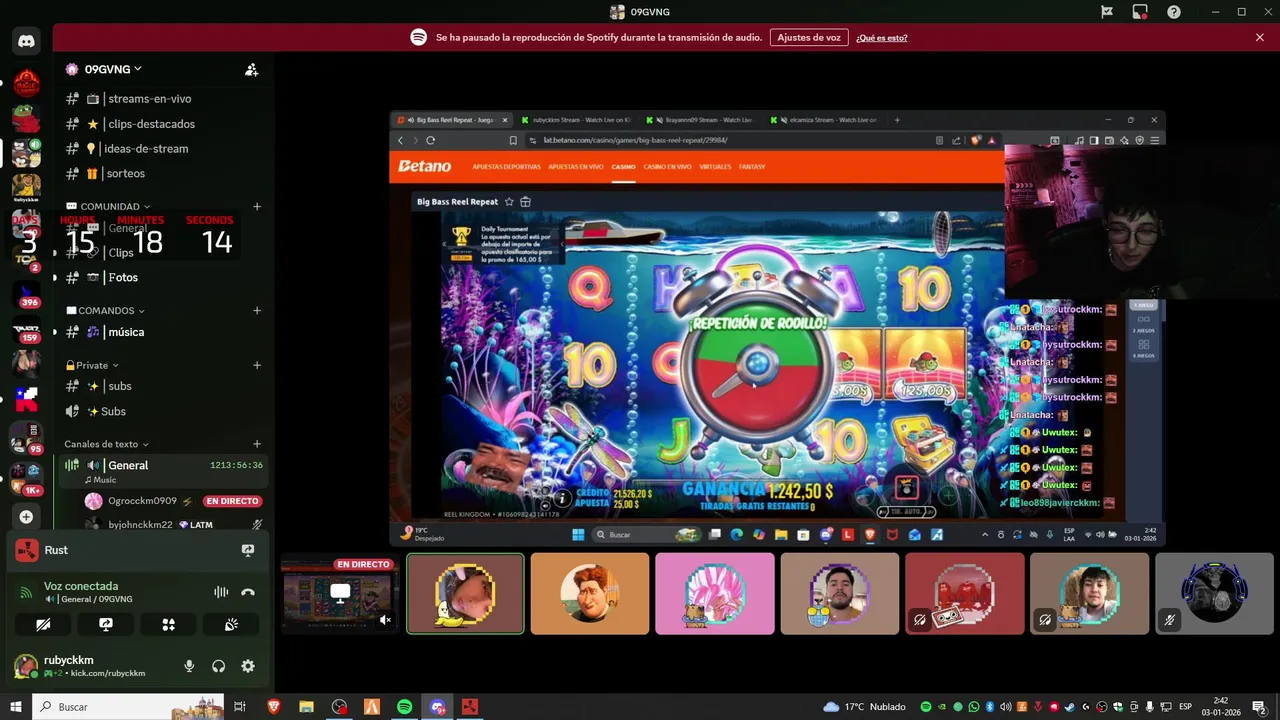Open the Windows Start menu

(x=16, y=707)
